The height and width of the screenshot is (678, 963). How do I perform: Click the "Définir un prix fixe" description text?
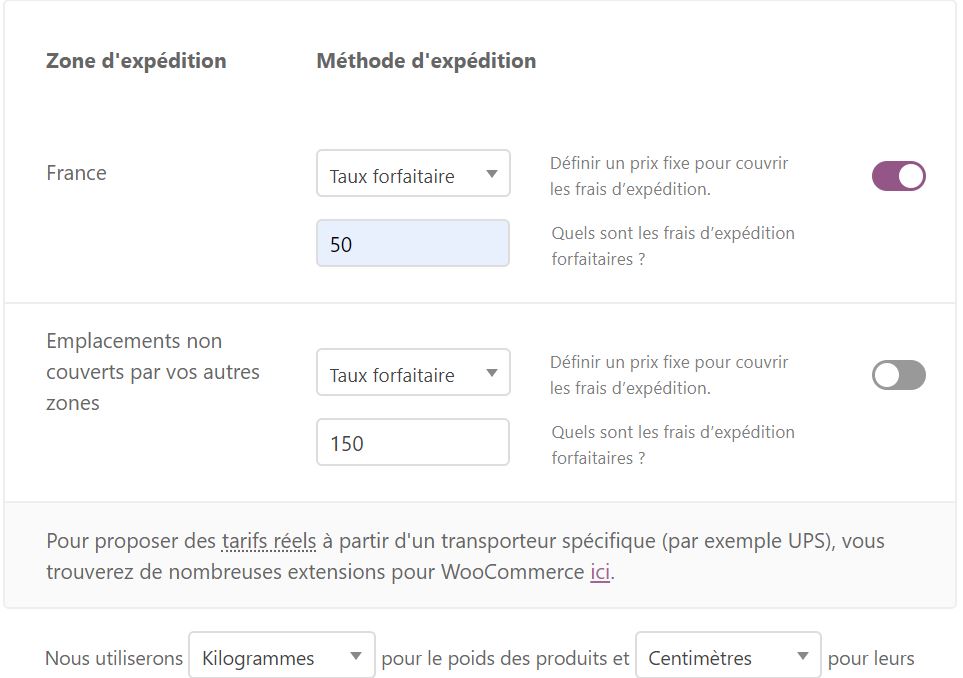[x=670, y=173]
